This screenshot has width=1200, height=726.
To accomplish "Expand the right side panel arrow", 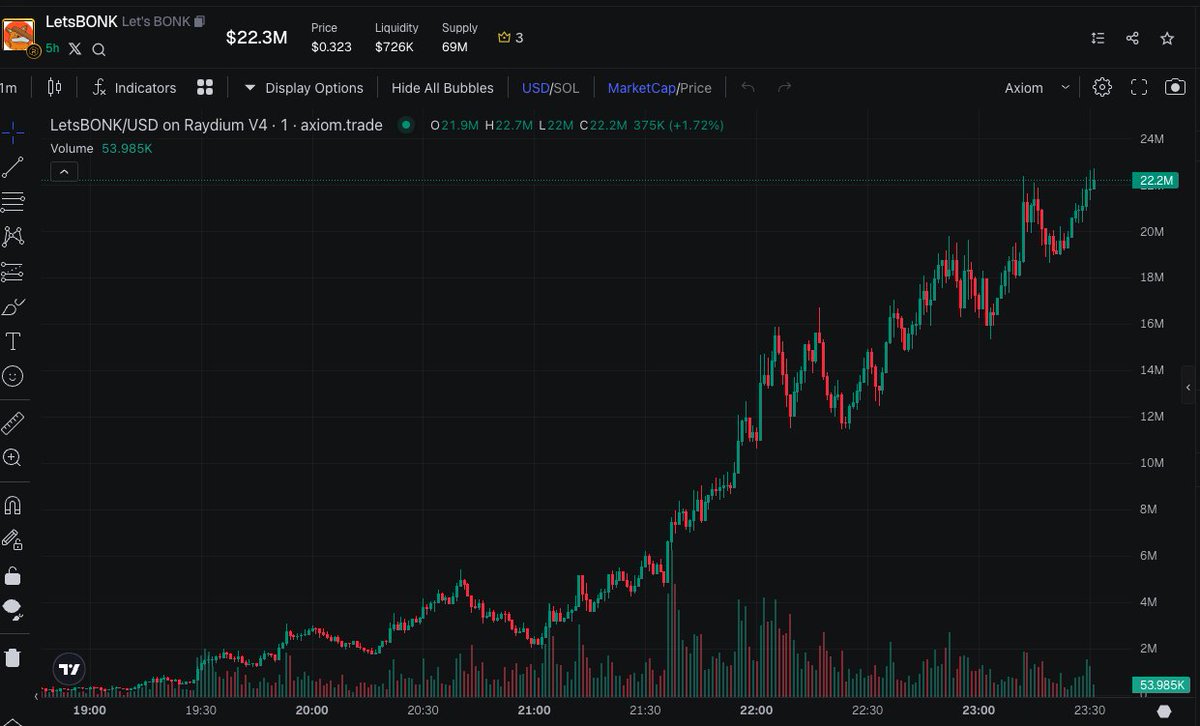I will pos(1189,387).
